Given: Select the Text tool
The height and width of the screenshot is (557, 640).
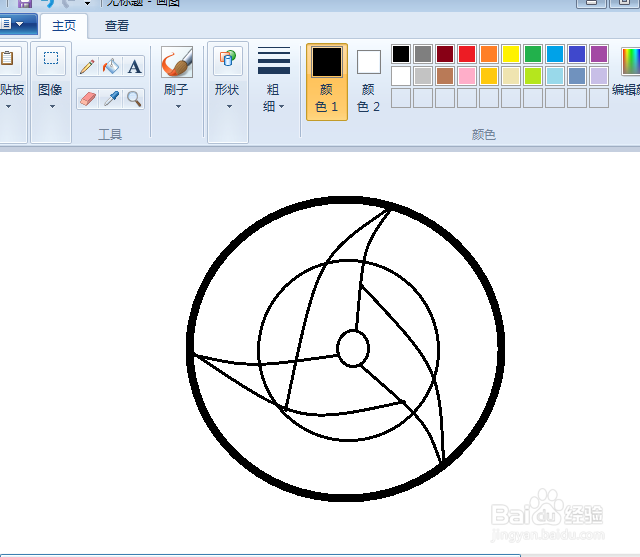Looking at the screenshot, I should [x=134, y=66].
